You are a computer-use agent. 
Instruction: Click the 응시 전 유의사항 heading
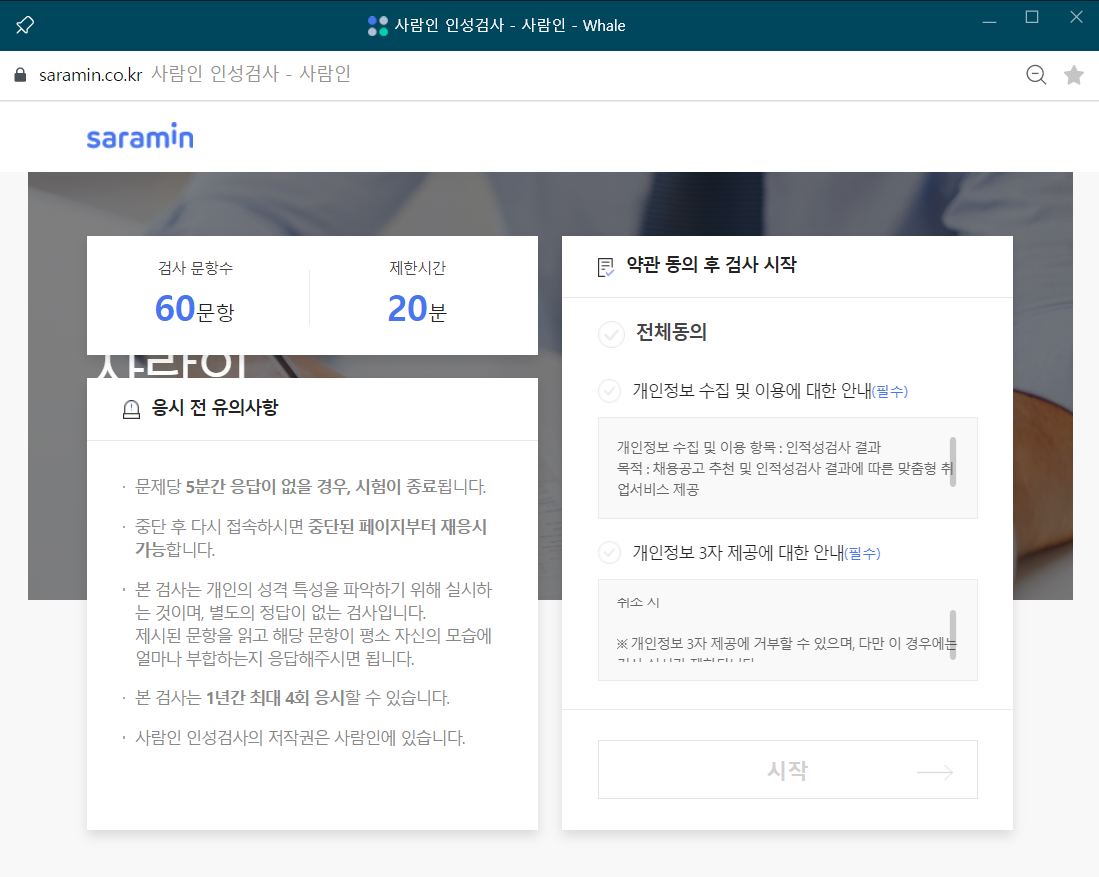pos(214,407)
